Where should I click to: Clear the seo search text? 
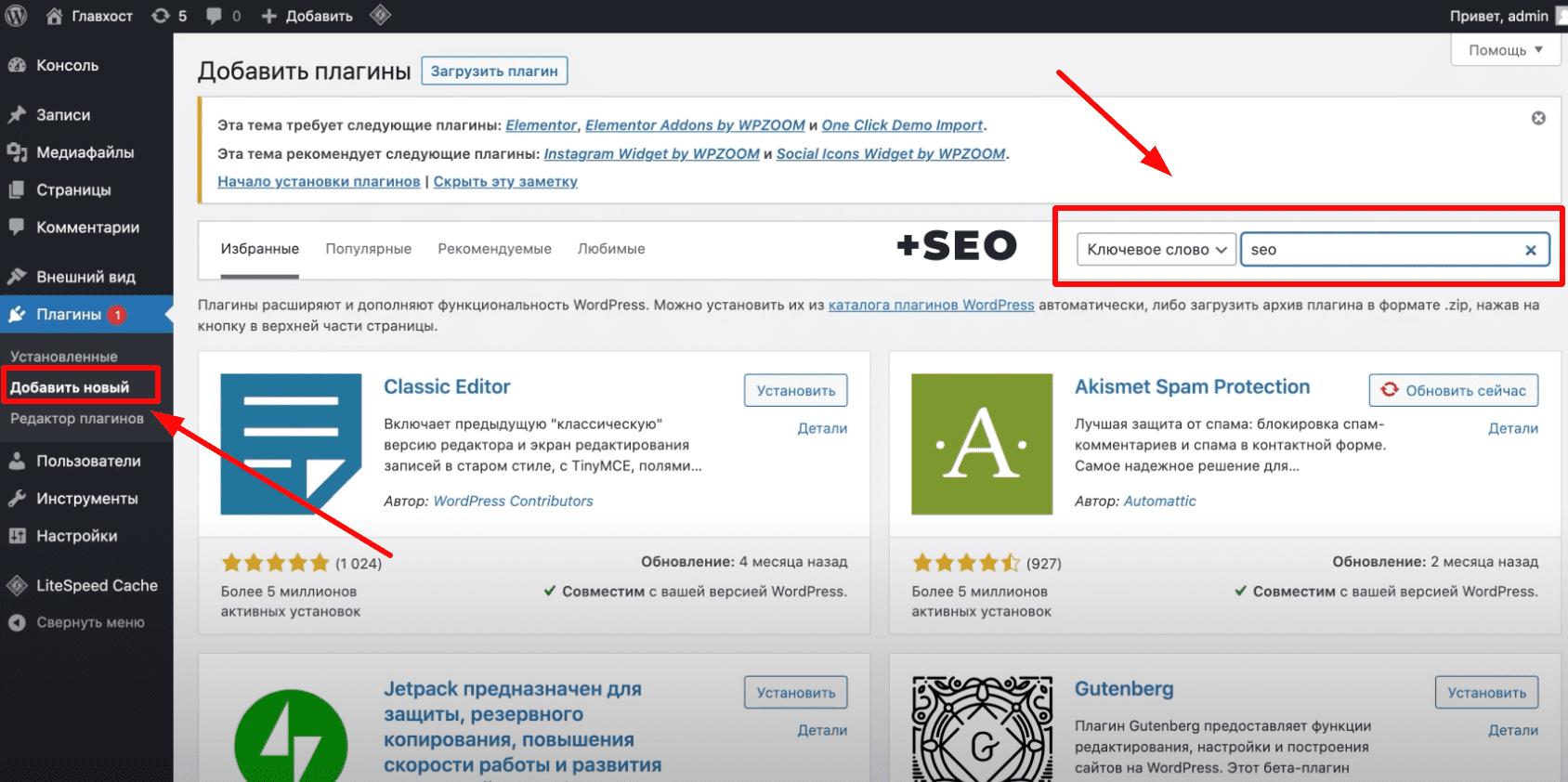(1531, 250)
